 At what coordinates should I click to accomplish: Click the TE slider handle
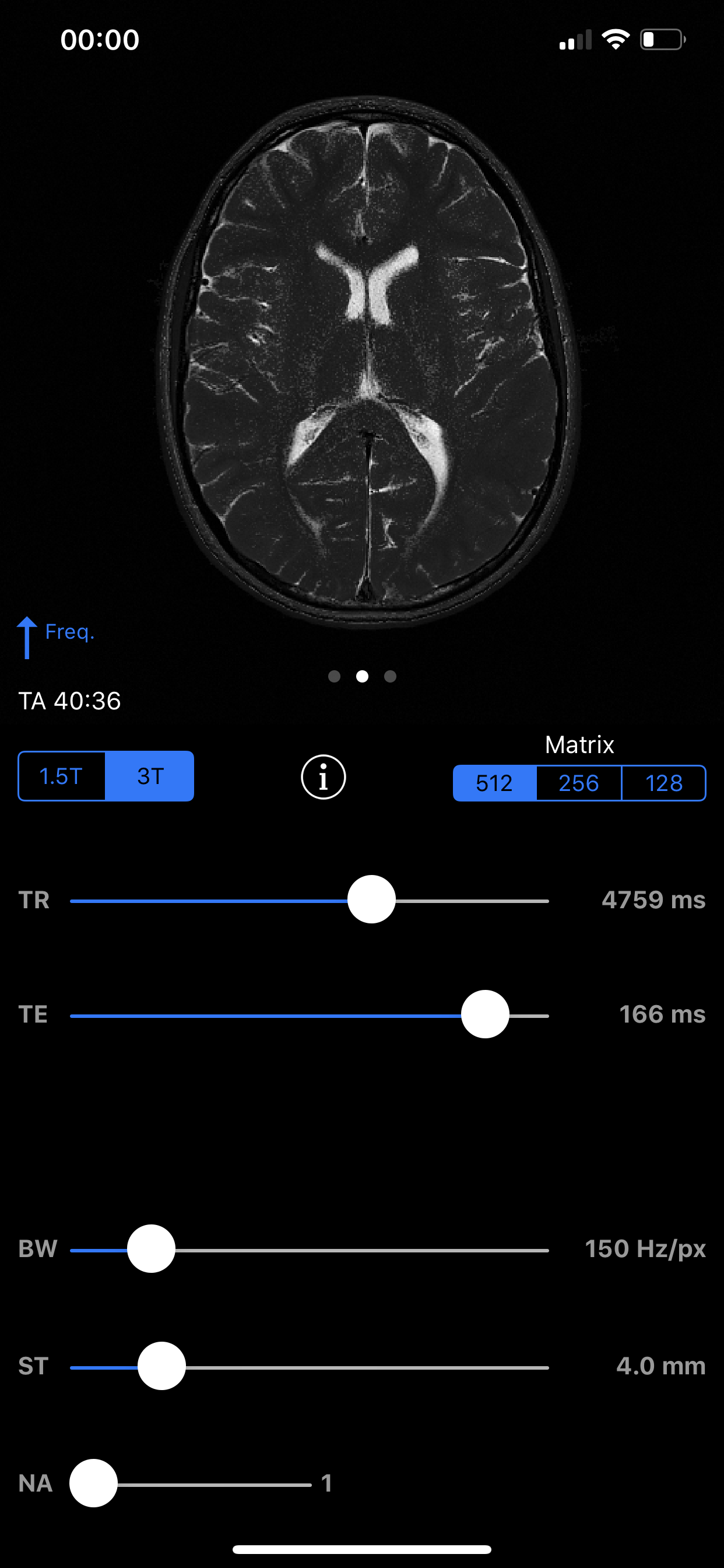pyautogui.click(x=485, y=1014)
